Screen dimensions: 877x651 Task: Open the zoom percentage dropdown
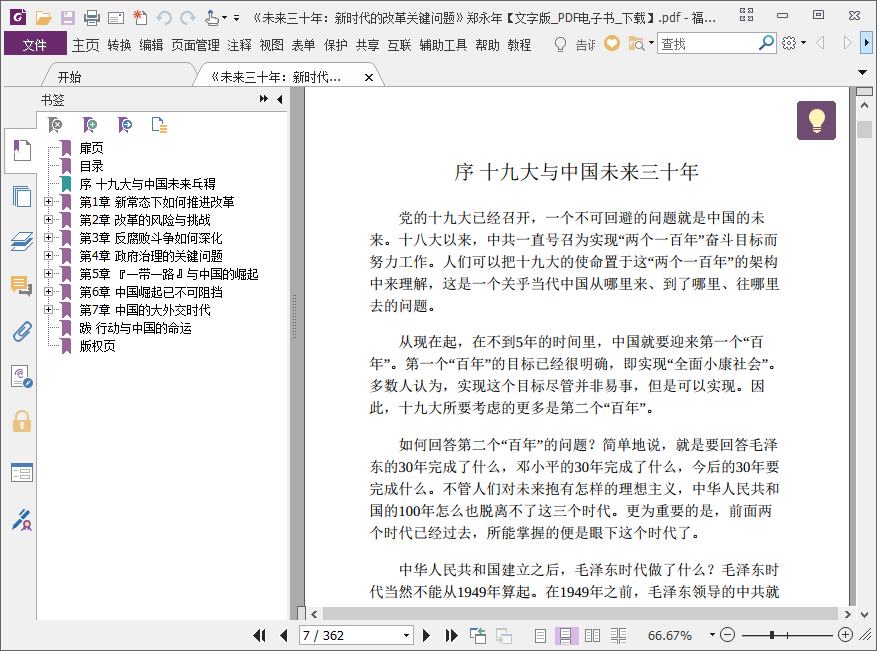click(712, 635)
